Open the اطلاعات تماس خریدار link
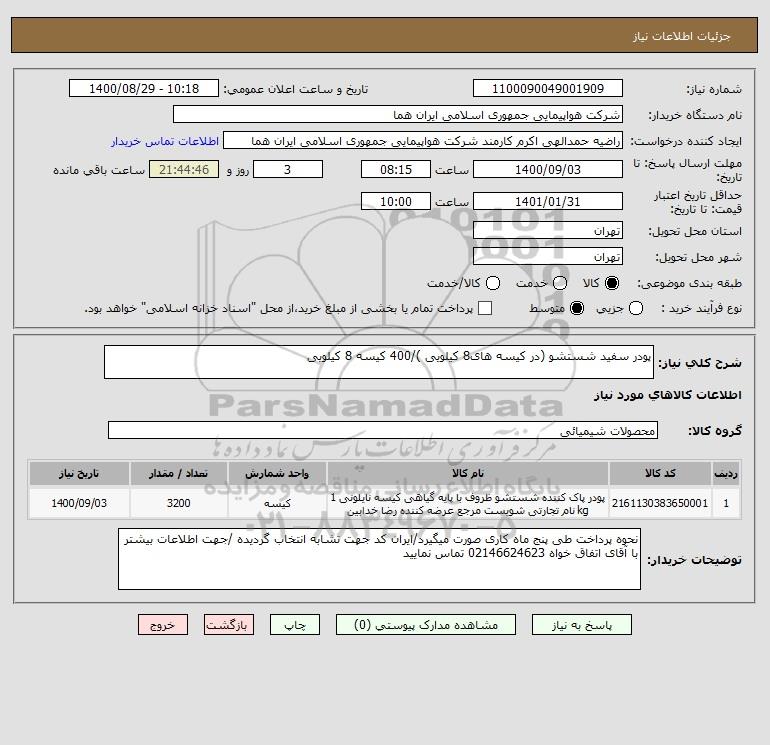 click(165, 141)
